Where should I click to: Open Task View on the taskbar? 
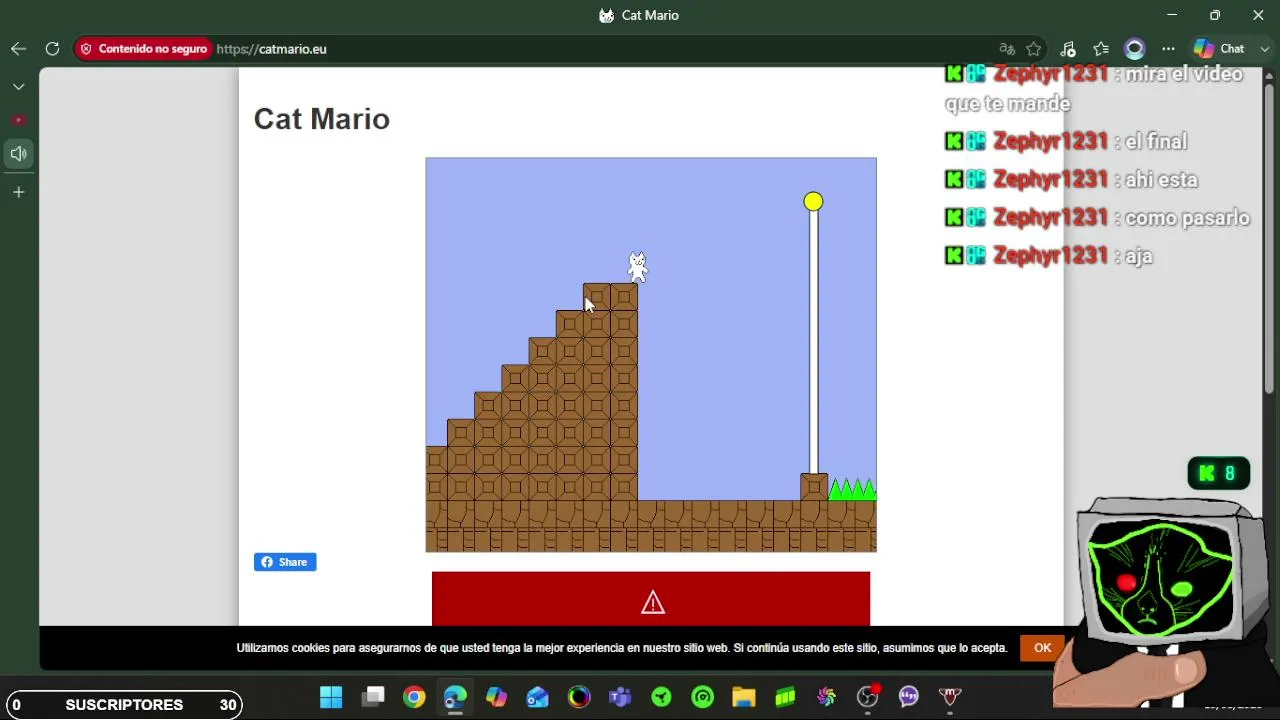click(373, 697)
